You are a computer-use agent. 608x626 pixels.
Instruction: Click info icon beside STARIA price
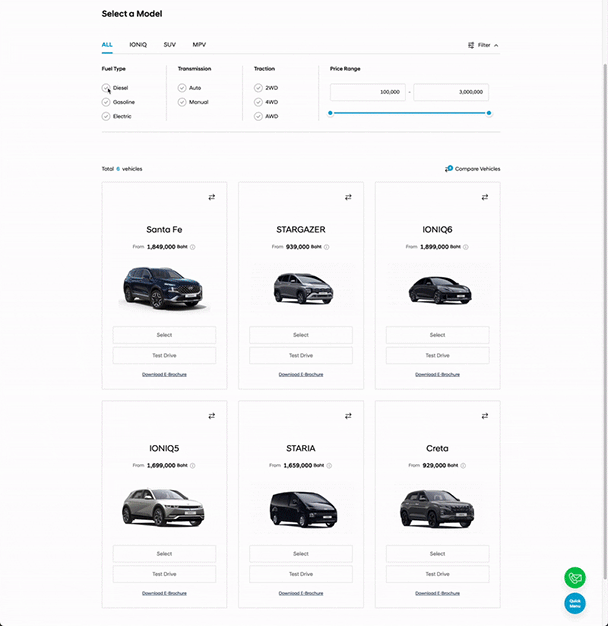click(x=329, y=465)
